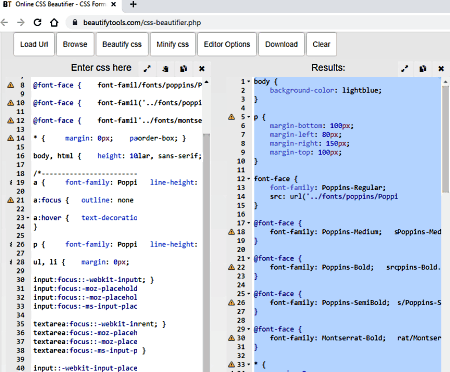This screenshot has height=372, width=450.
Task: Open a new browser tab with plus
Action: click(133, 4)
